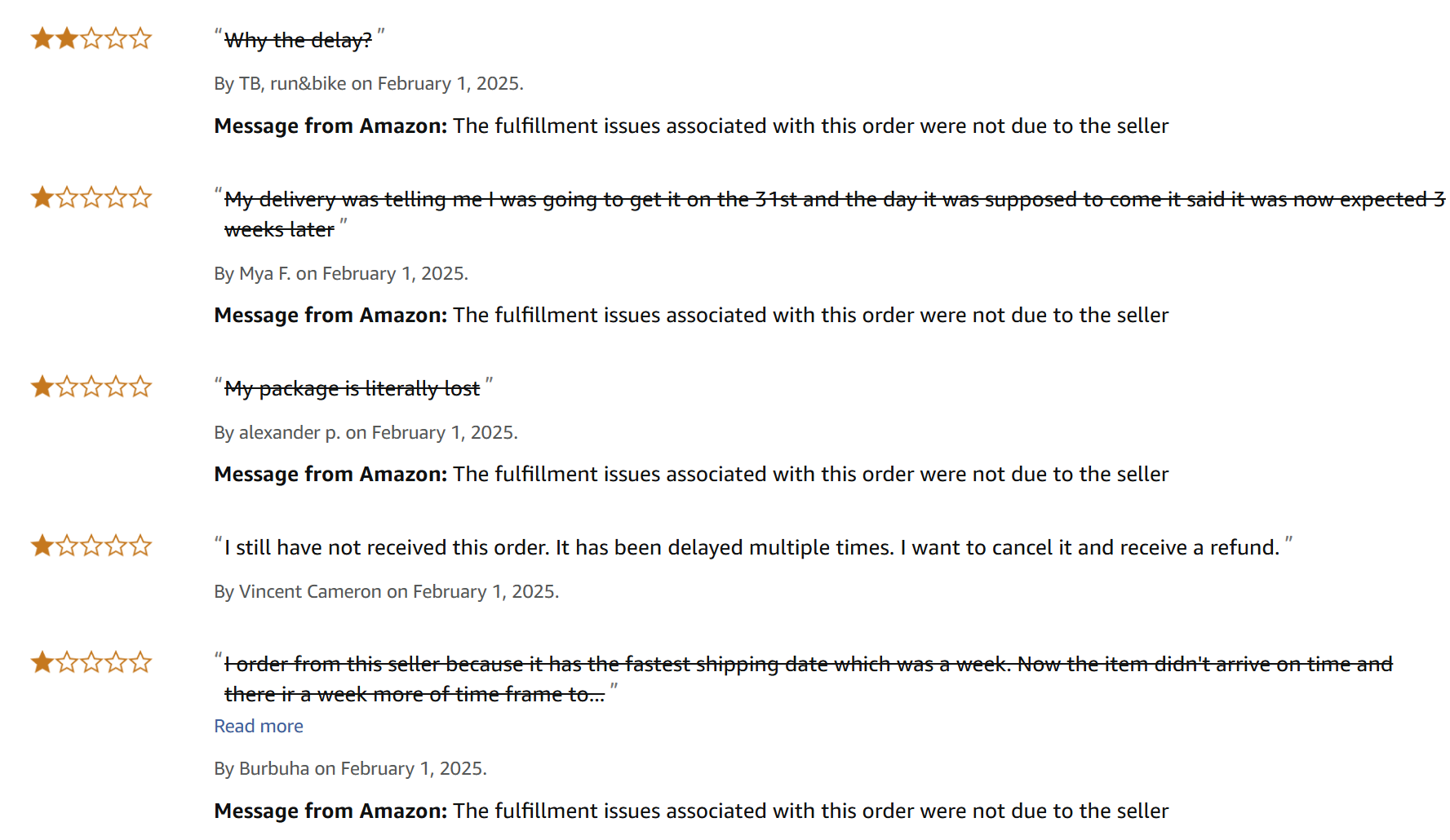Image resolution: width=1450 pixels, height=840 pixels.
Task: Click Vincent Cameron's feedback about a refund
Action: tap(752, 547)
